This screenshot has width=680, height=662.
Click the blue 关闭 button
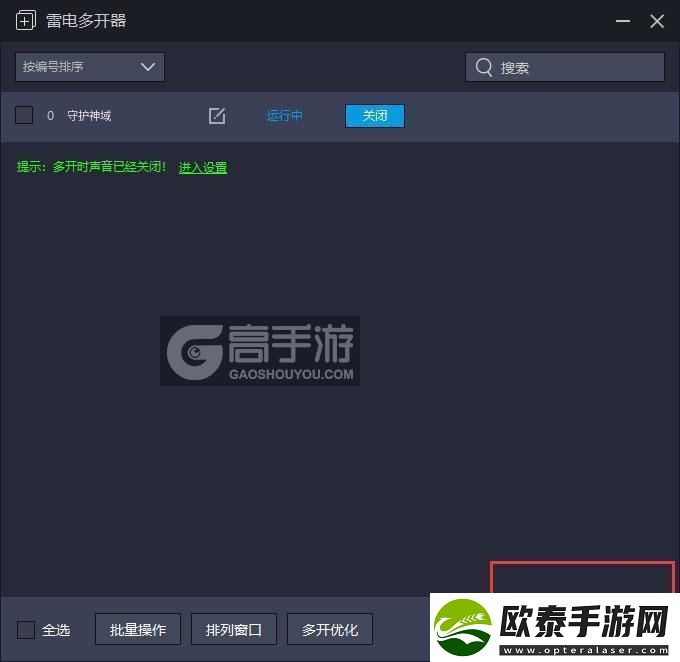click(x=375, y=116)
